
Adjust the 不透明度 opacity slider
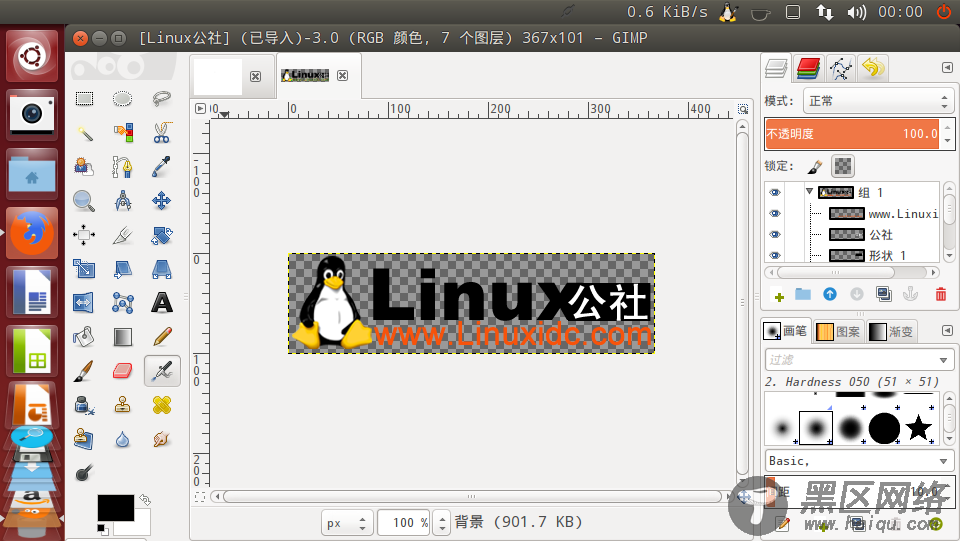[852, 134]
